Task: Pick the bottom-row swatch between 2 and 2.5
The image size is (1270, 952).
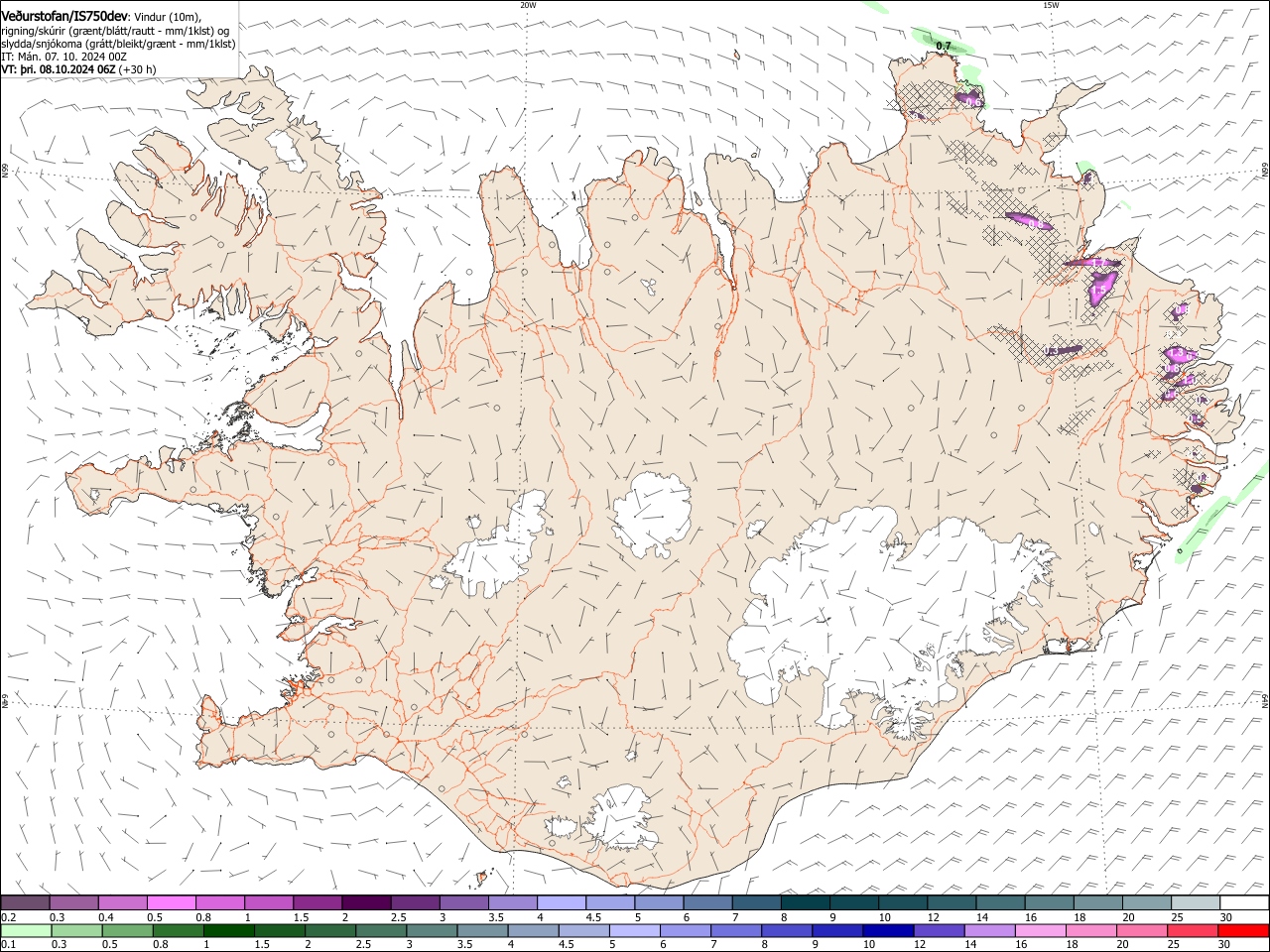Action: click(x=329, y=931)
